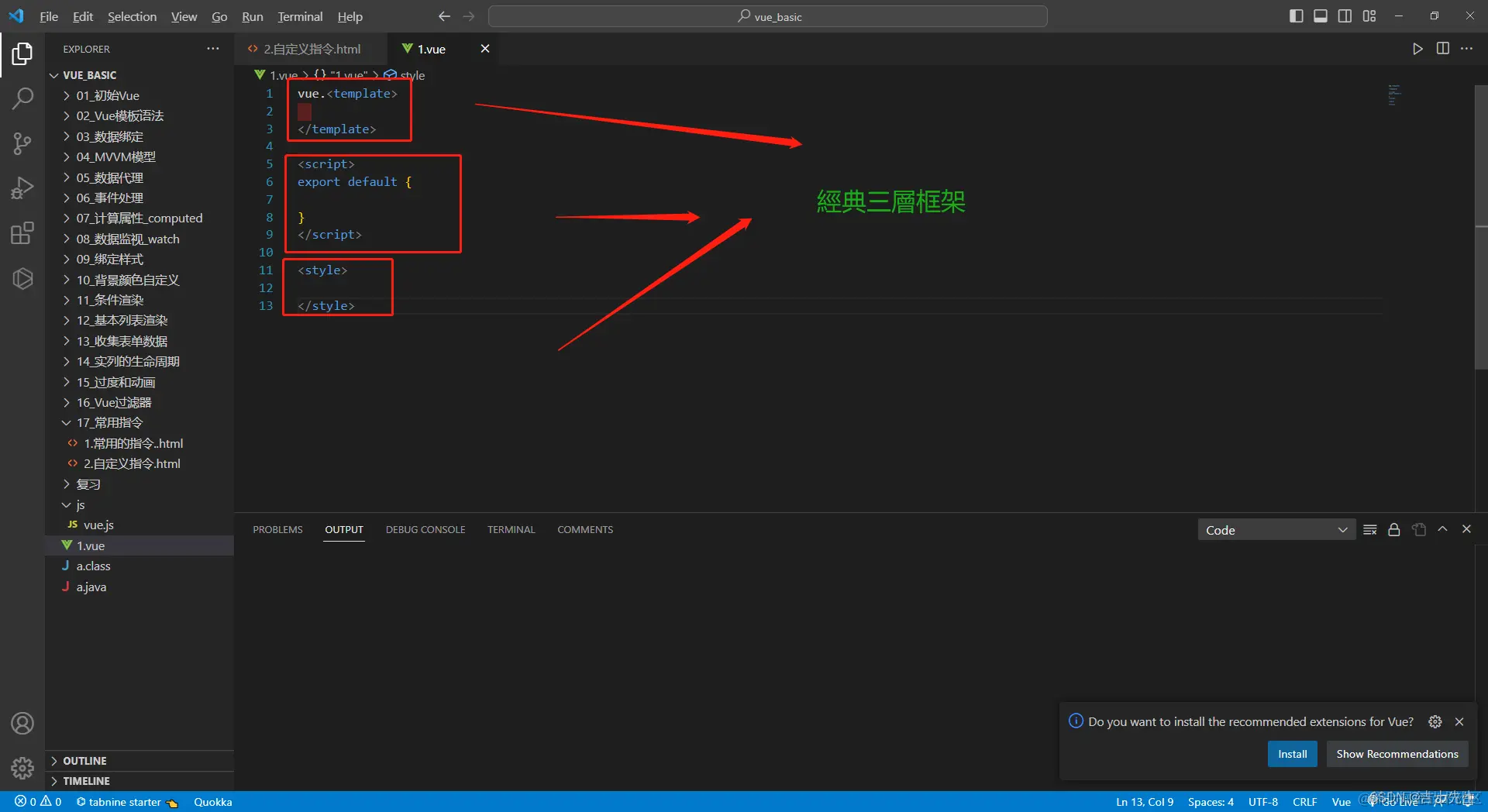Click the vue_basic command center search box
The image size is (1488, 812).
click(x=768, y=16)
